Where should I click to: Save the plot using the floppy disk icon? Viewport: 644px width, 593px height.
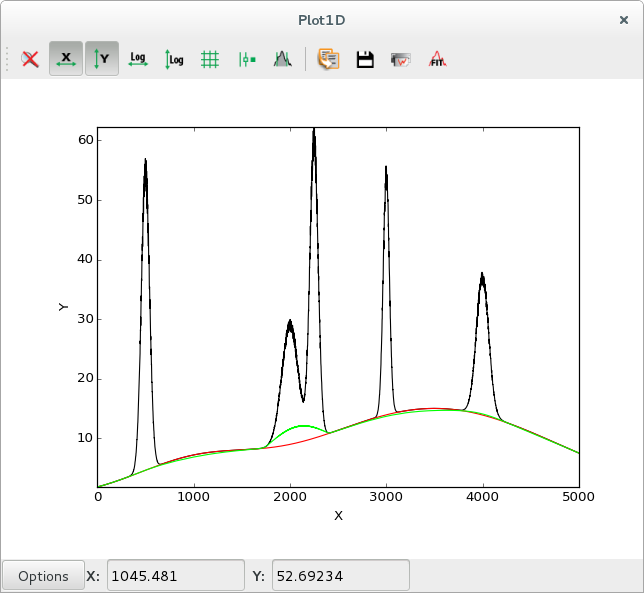(365, 59)
